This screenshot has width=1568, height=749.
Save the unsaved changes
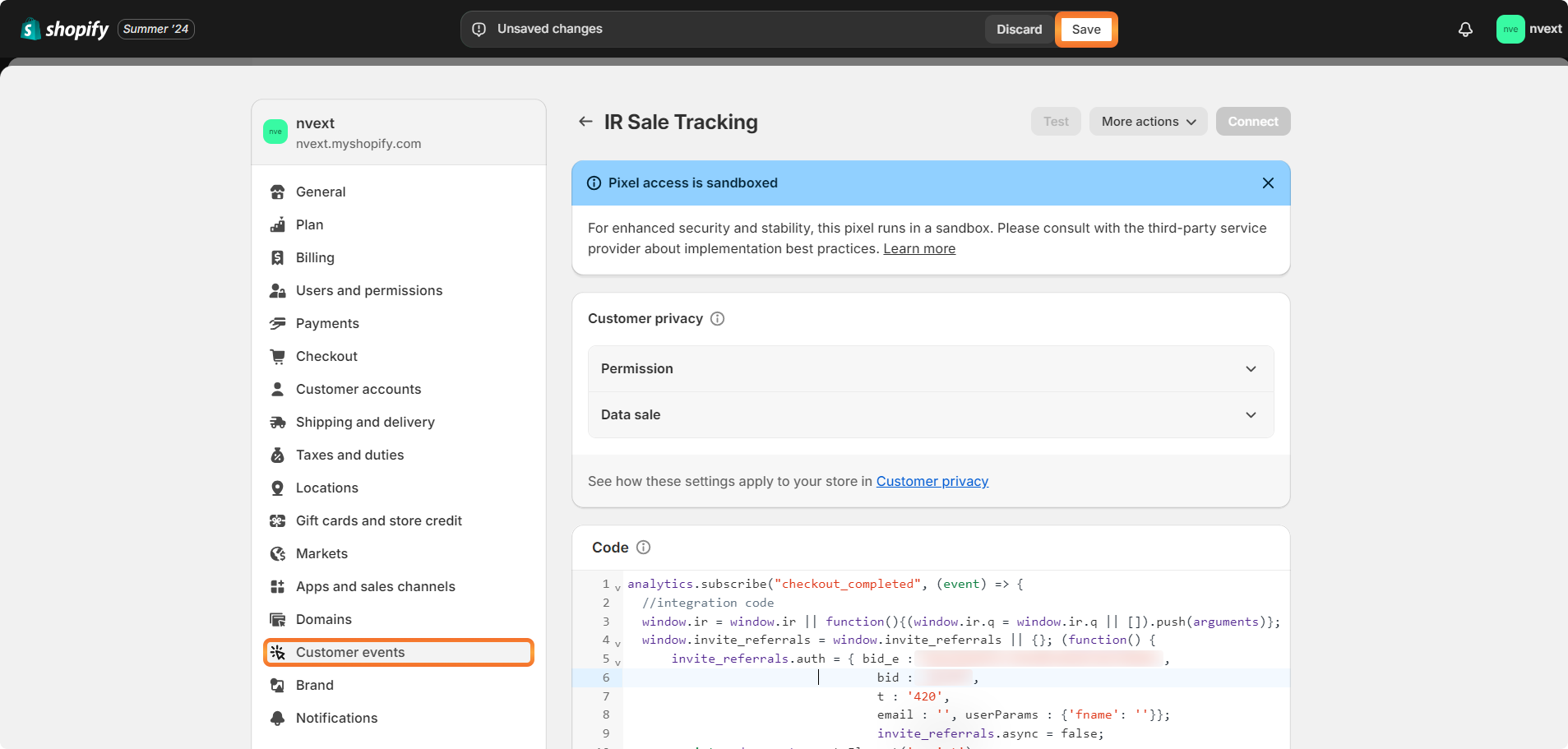coord(1086,29)
